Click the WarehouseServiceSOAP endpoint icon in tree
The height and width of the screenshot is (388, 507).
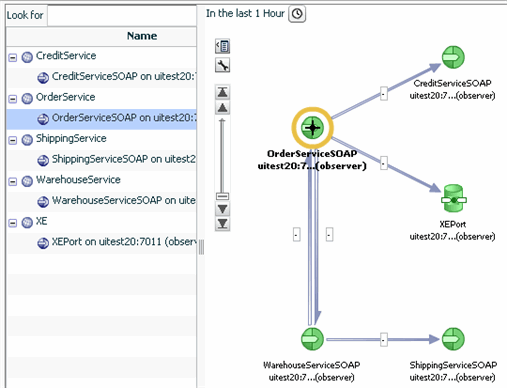[x=43, y=202]
